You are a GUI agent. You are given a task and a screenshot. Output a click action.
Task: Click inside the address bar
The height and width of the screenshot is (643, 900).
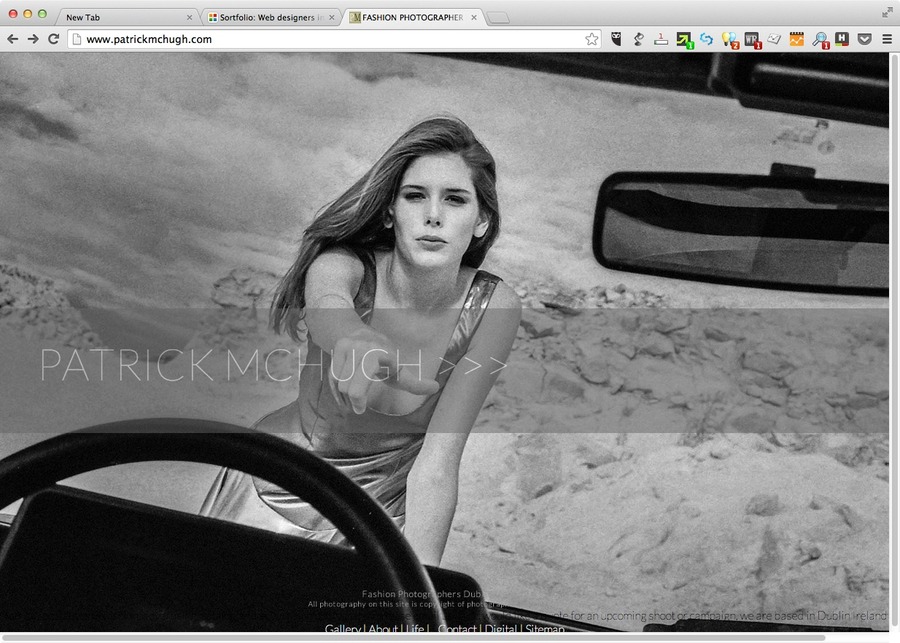click(x=300, y=39)
